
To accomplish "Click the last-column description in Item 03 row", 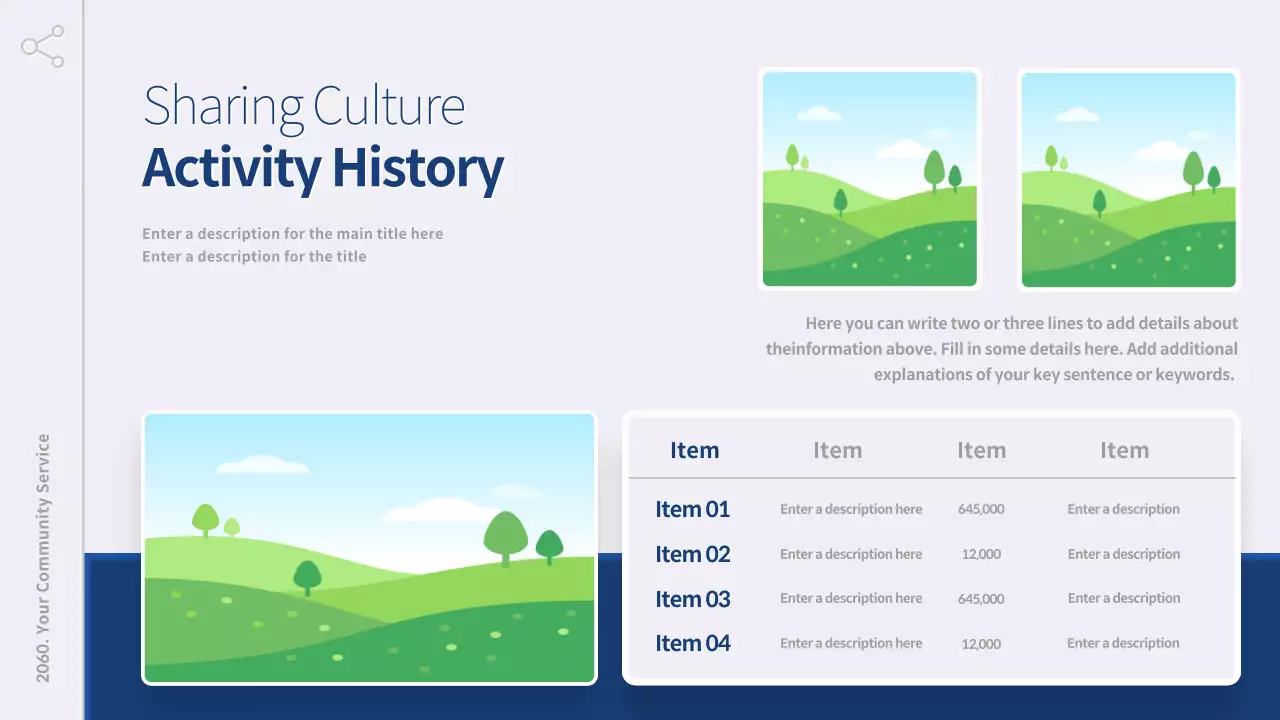I will pos(1123,598).
